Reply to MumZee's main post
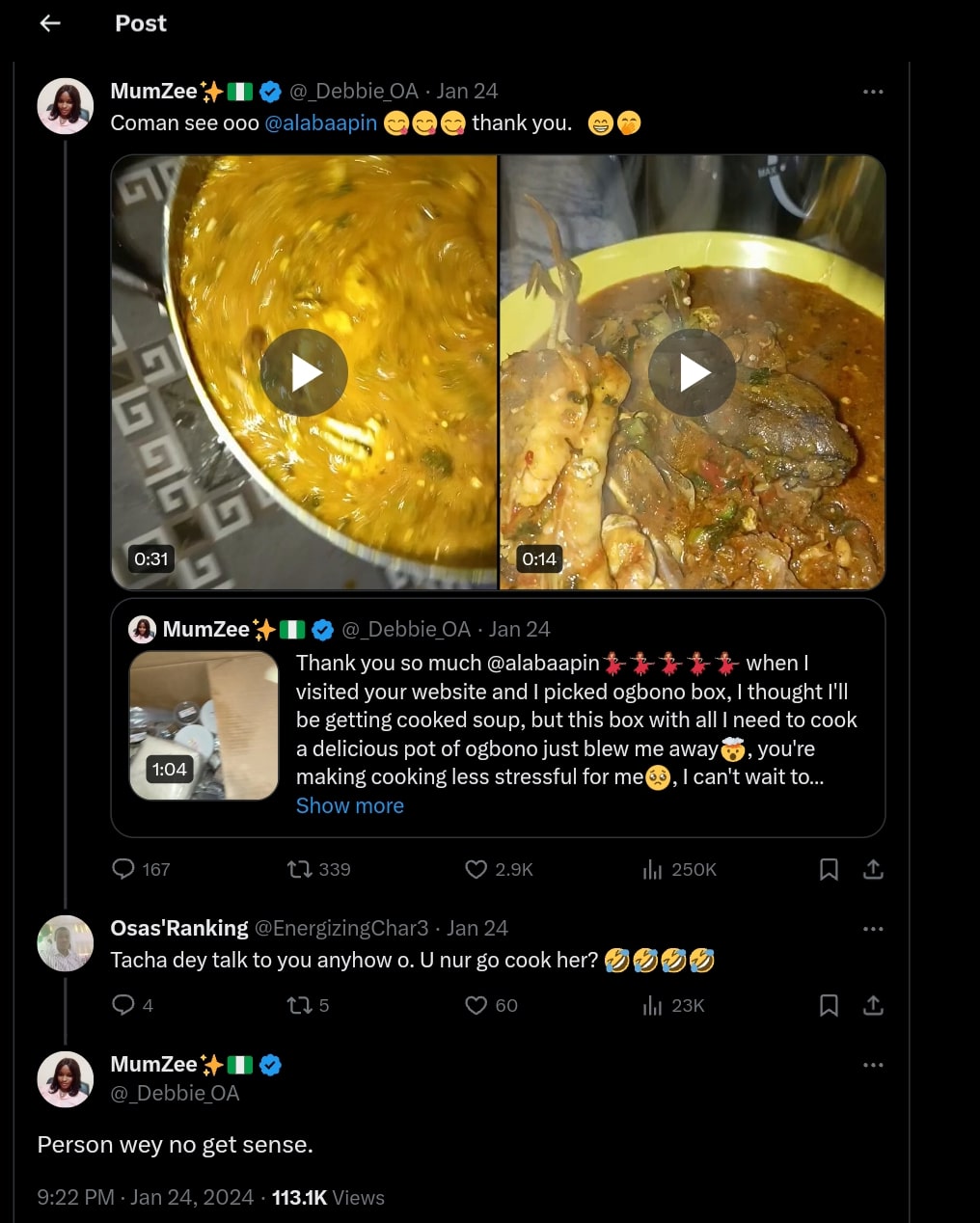 click(x=123, y=869)
